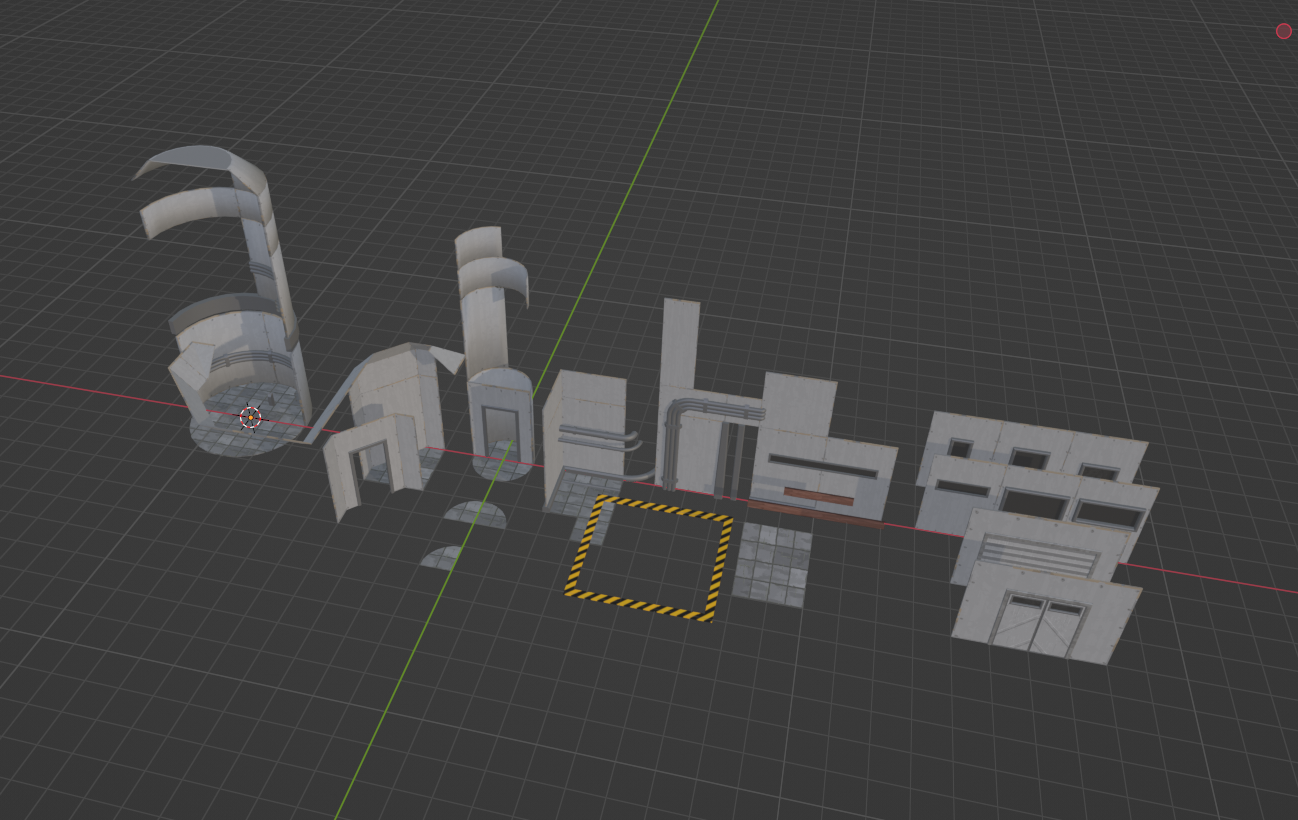Viewport: 1298px width, 820px height.
Task: Select the yellow-black hazard striped square frame
Action: click(650, 558)
